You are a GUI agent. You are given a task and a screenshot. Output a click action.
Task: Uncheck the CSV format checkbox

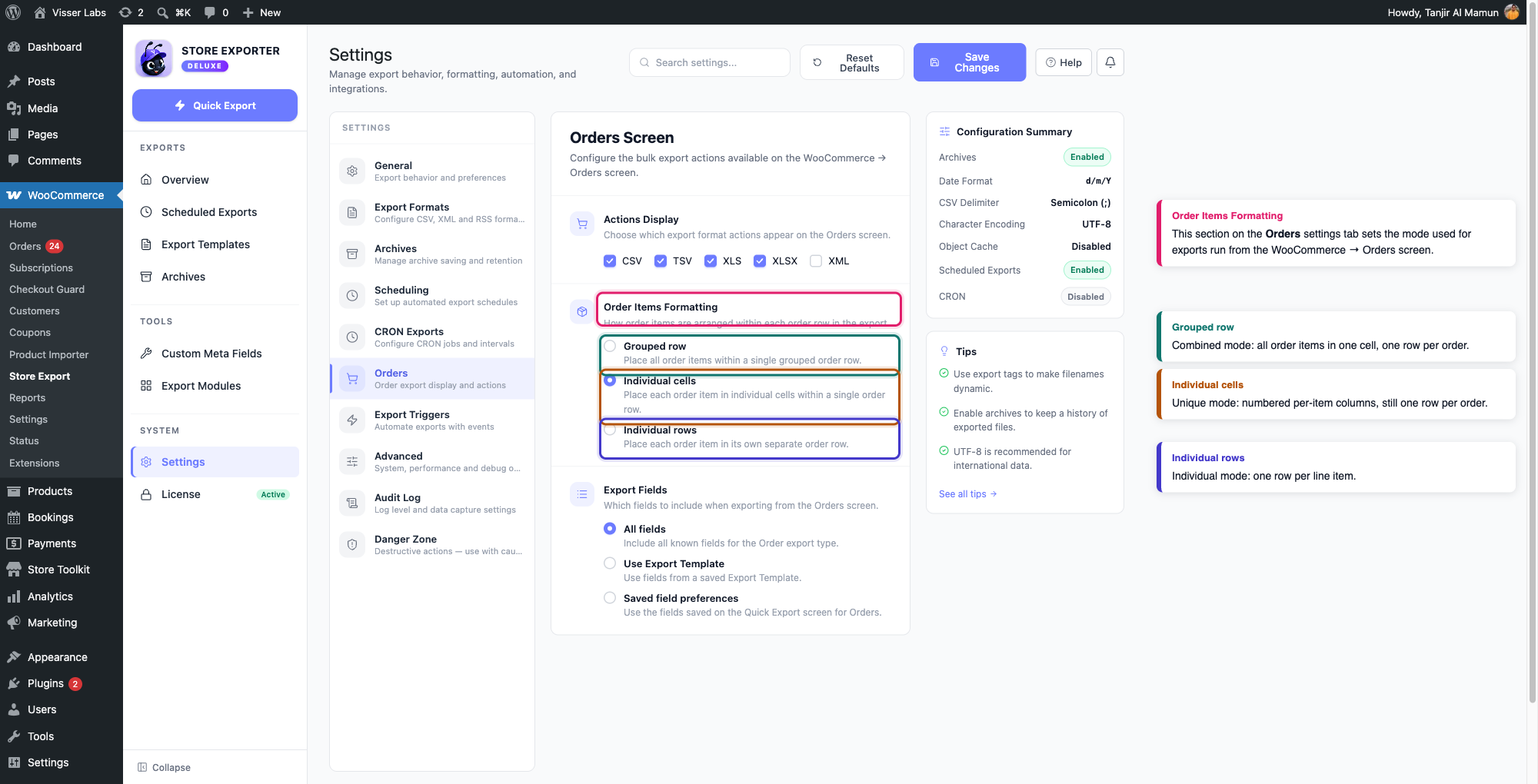[610, 261]
